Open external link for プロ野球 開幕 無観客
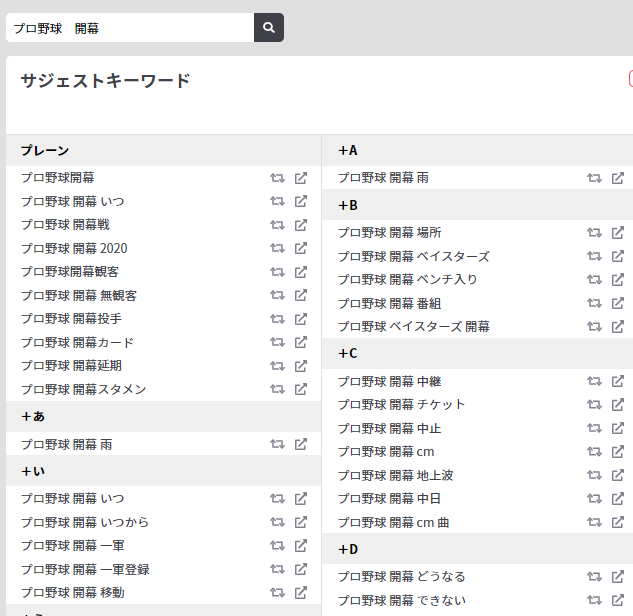 (301, 295)
